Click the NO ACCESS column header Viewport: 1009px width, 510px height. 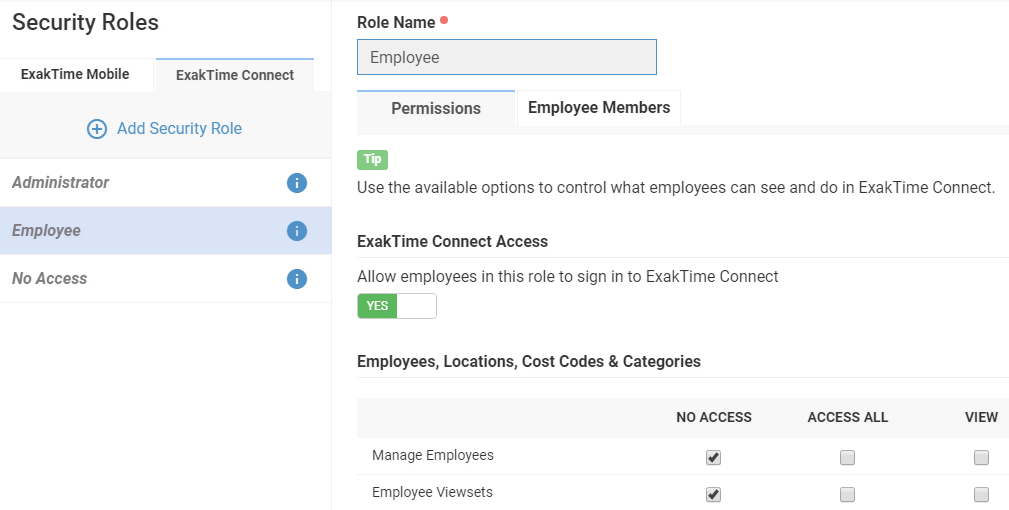coord(714,417)
